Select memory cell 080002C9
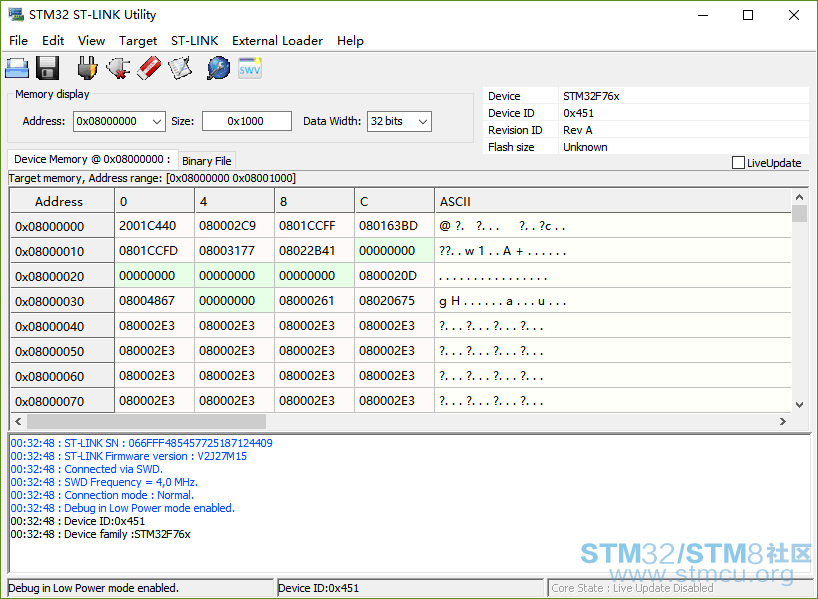The image size is (818, 599). pos(234,226)
